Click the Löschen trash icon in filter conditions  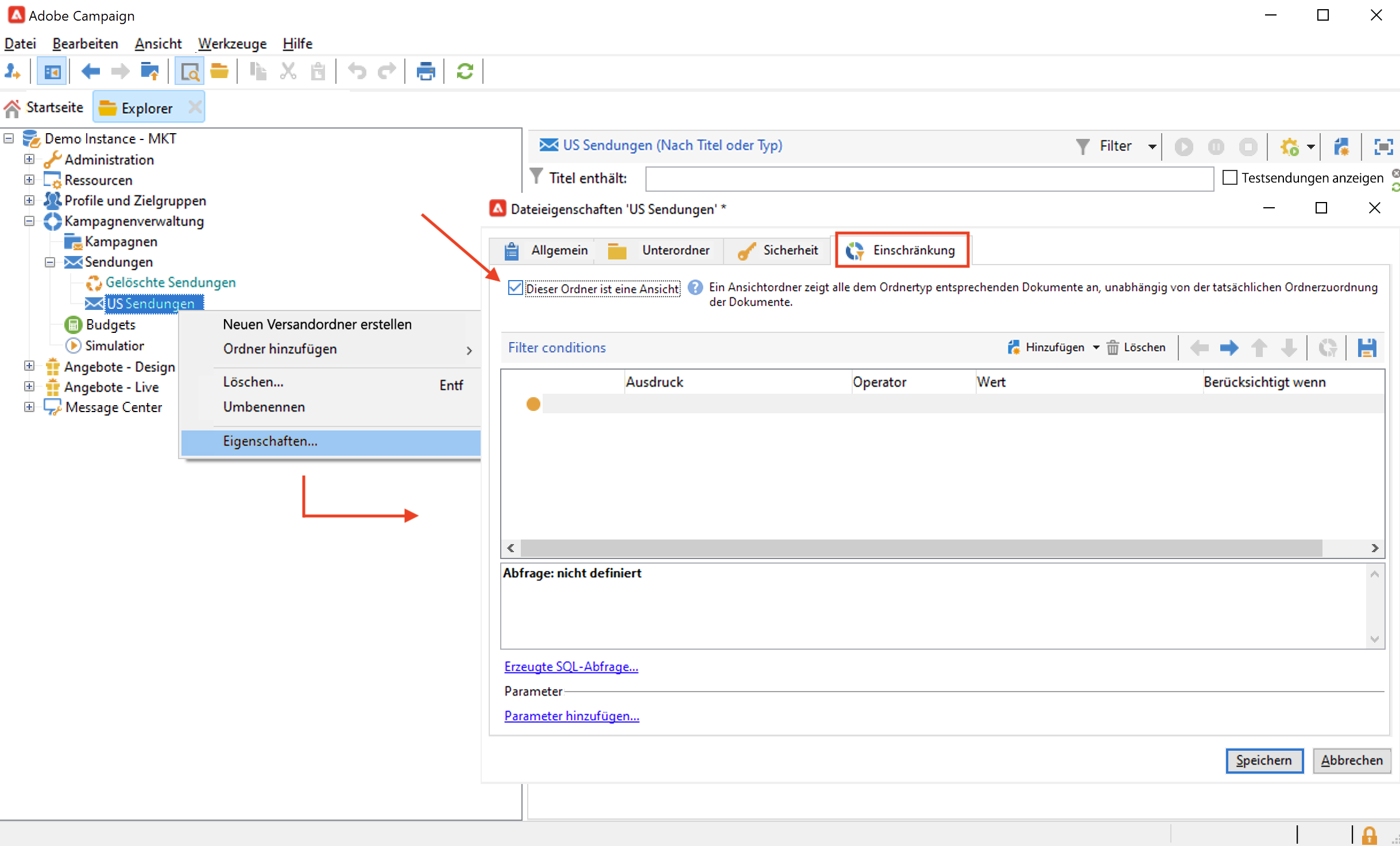pos(1113,348)
